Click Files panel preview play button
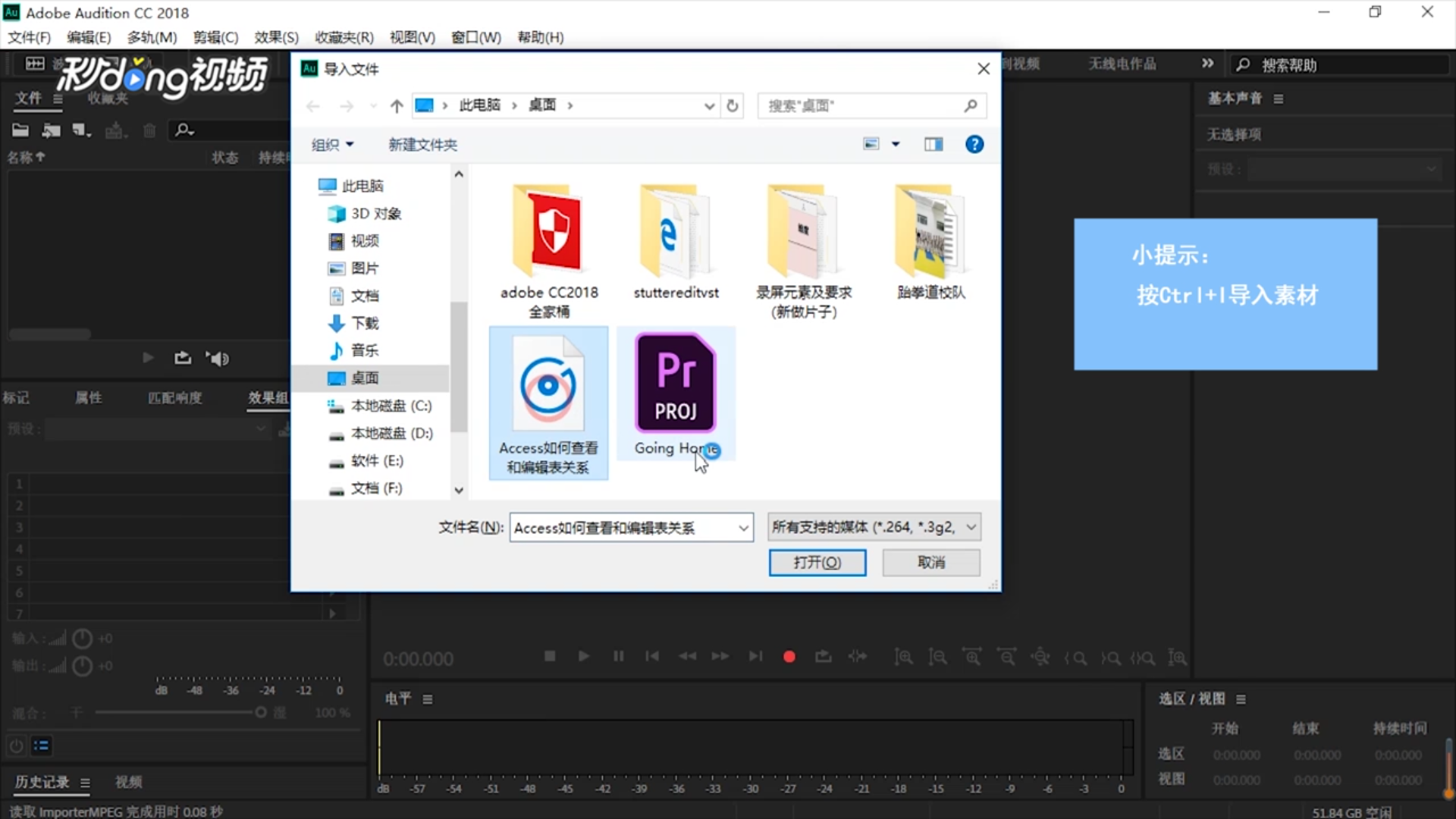The height and width of the screenshot is (819, 1456). pyautogui.click(x=148, y=358)
